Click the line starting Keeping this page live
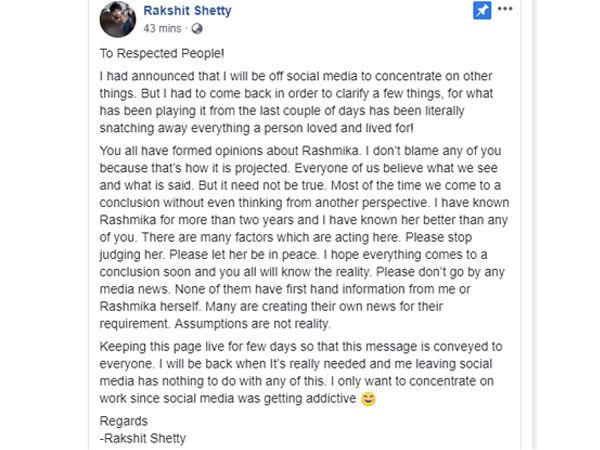This screenshot has height=450, width=600. point(301,347)
